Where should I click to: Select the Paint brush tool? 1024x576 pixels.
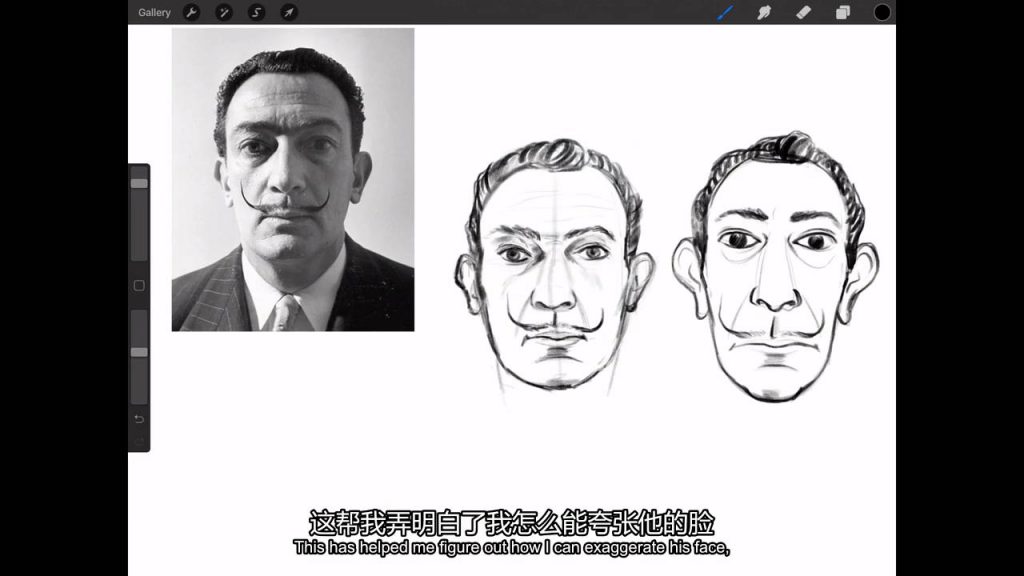[x=725, y=12]
